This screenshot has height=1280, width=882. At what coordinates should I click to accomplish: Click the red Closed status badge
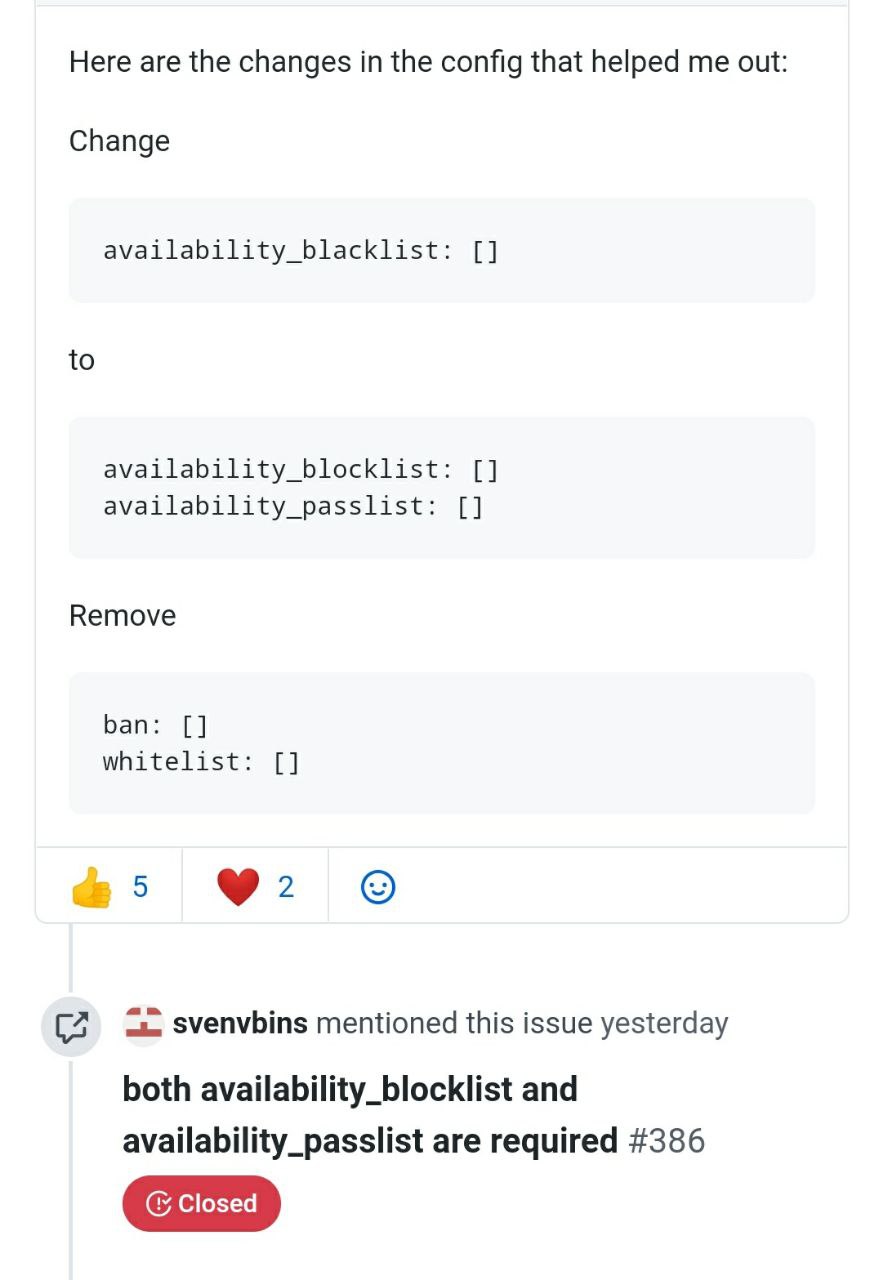click(x=202, y=1203)
